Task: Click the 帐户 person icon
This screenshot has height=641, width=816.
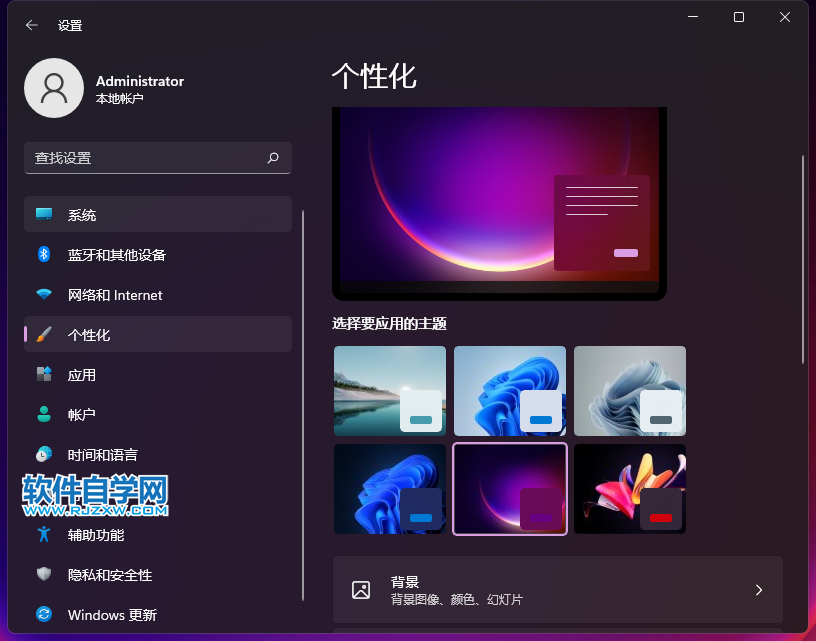Action: [x=44, y=414]
